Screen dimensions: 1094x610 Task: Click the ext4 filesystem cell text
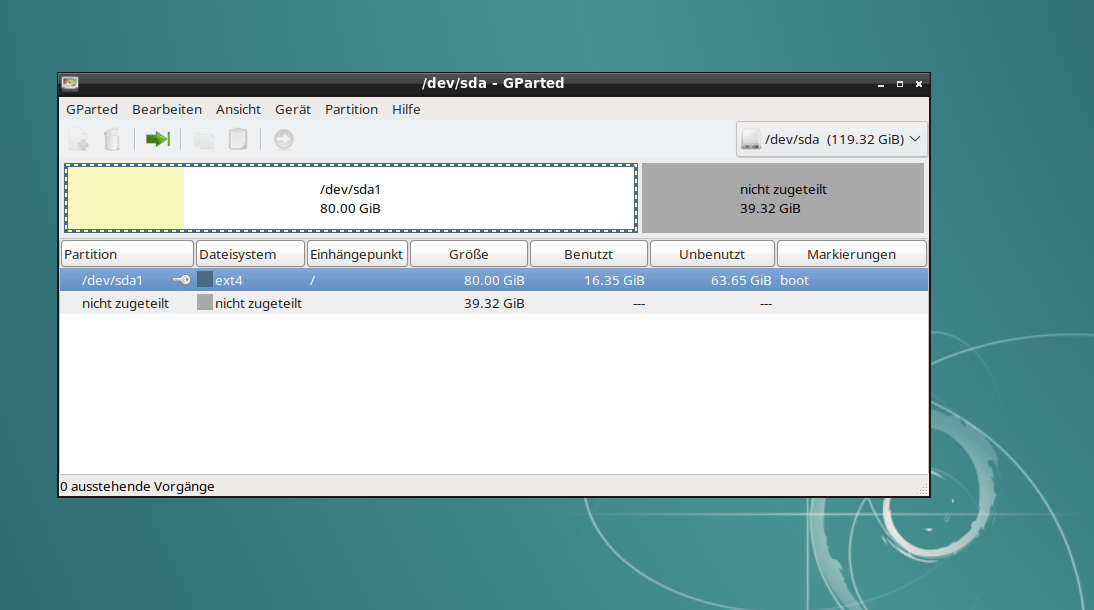point(229,280)
